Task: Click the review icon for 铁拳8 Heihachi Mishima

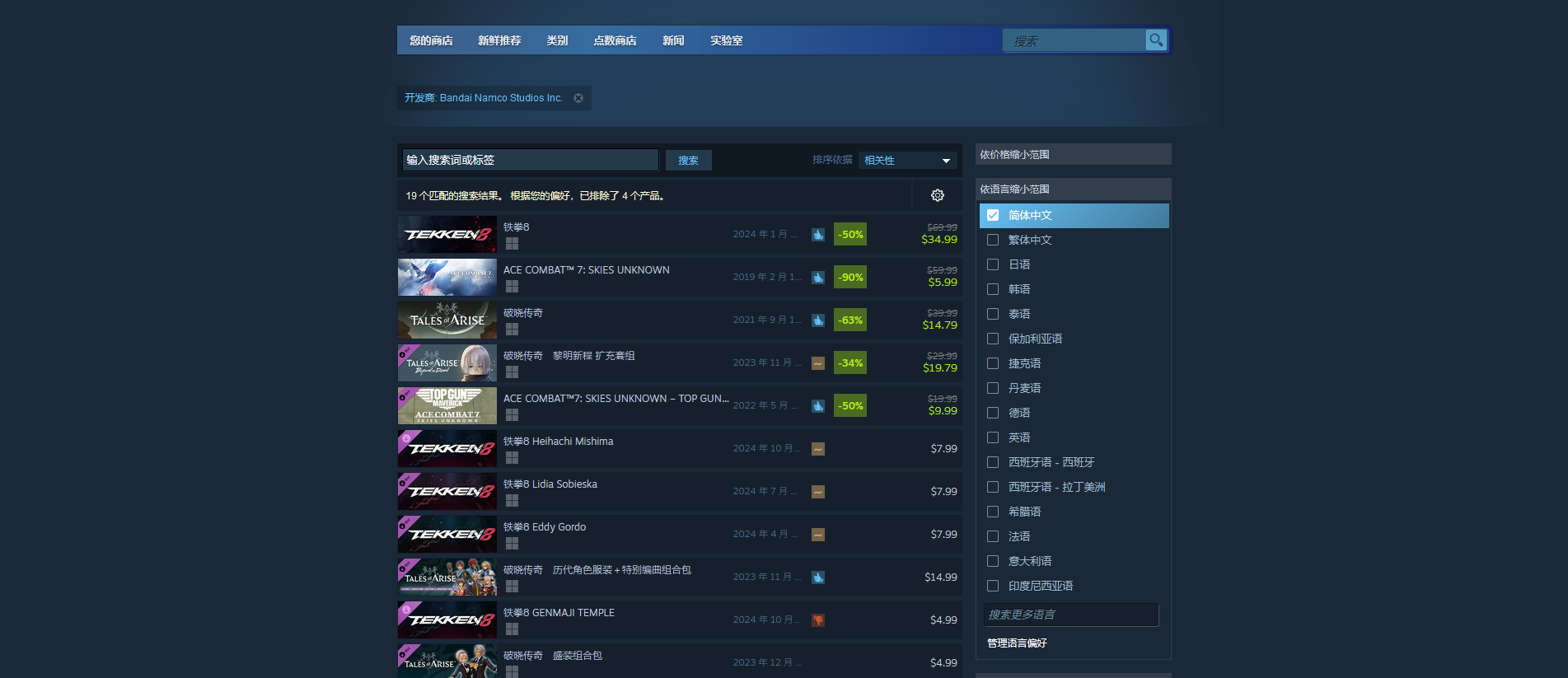Action: click(818, 449)
